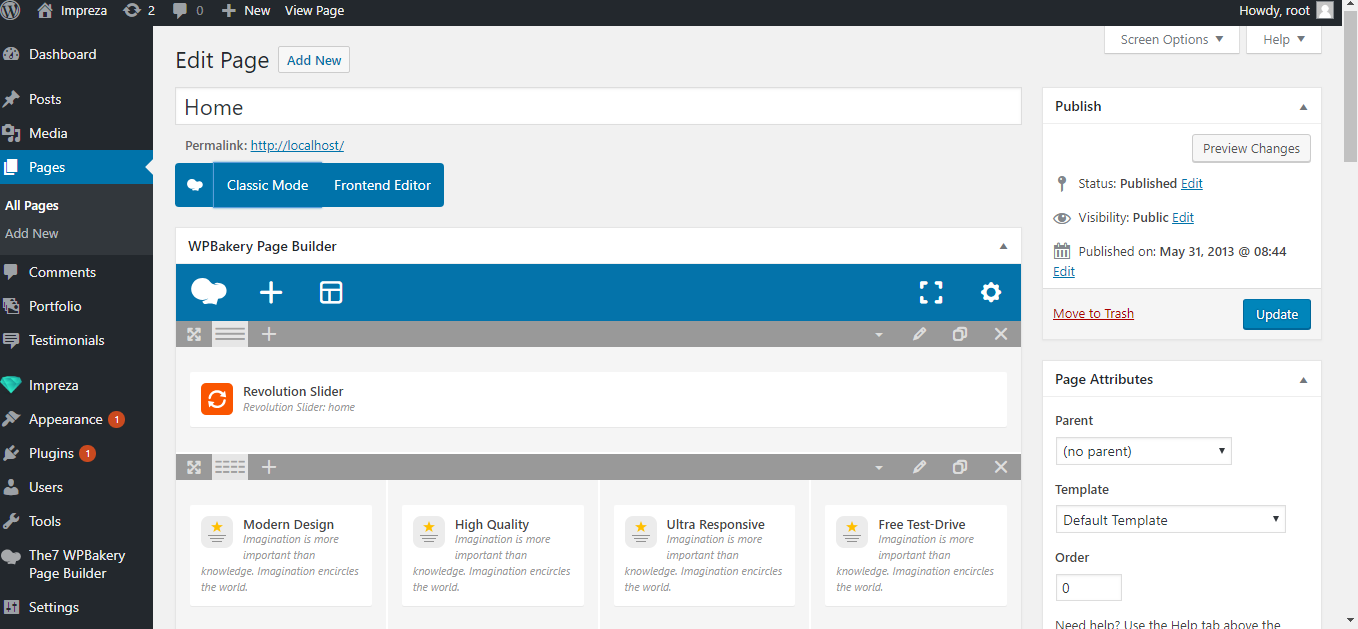Change column layout of Revolution Slider row

click(x=230, y=334)
